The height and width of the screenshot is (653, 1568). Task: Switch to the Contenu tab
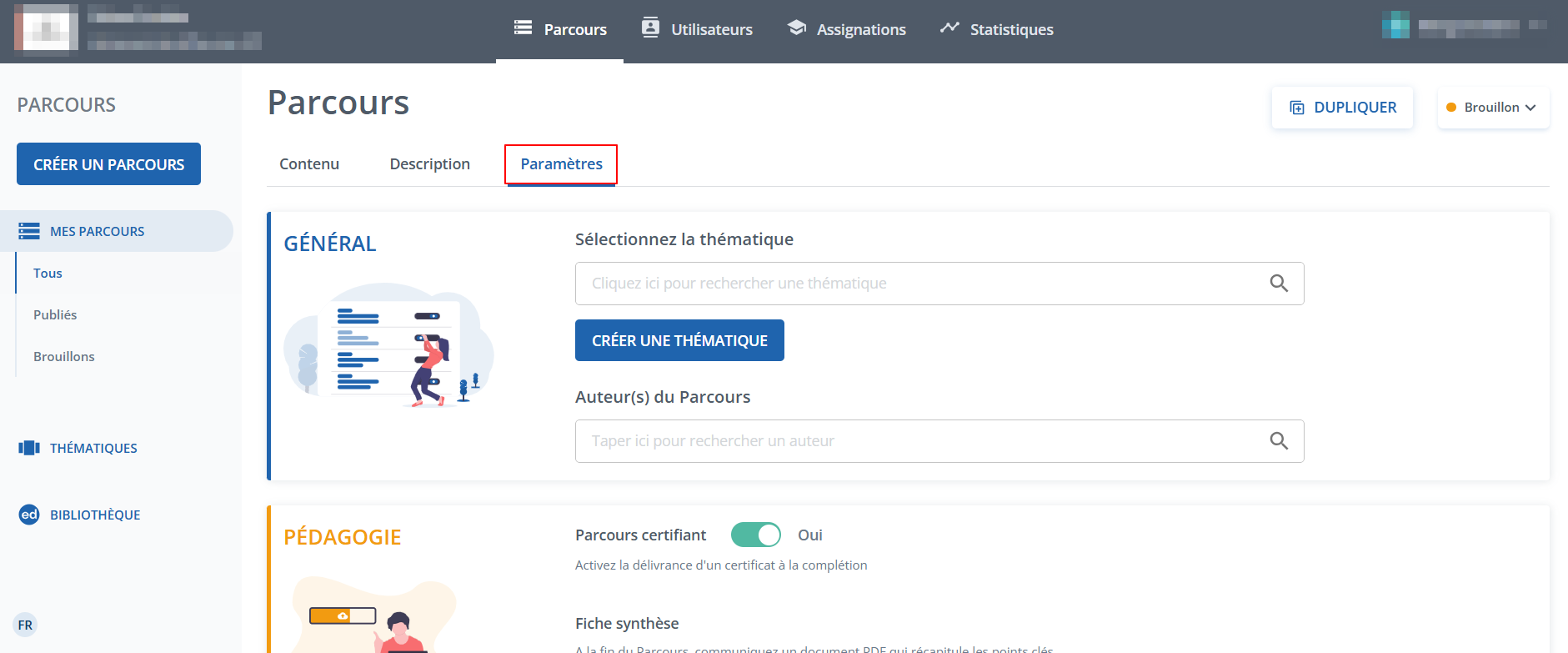coord(309,164)
